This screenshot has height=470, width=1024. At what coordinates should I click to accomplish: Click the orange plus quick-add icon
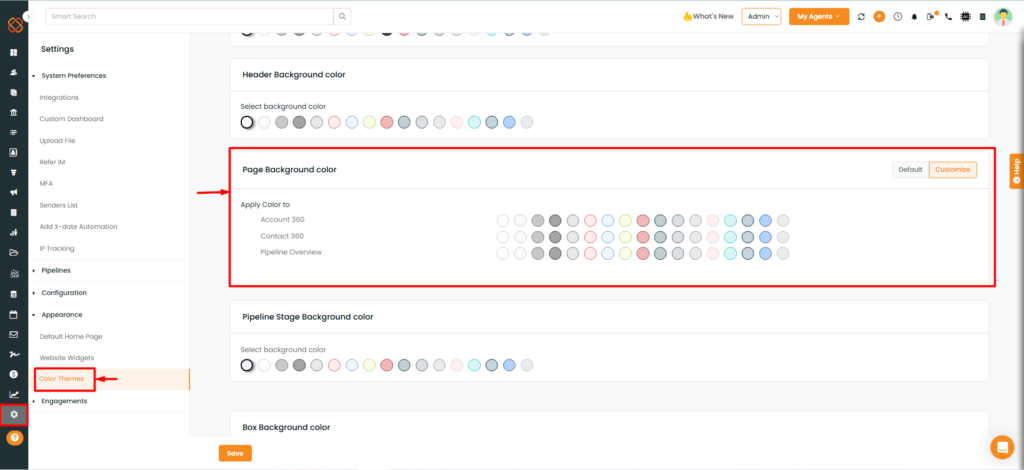pyautogui.click(x=879, y=16)
